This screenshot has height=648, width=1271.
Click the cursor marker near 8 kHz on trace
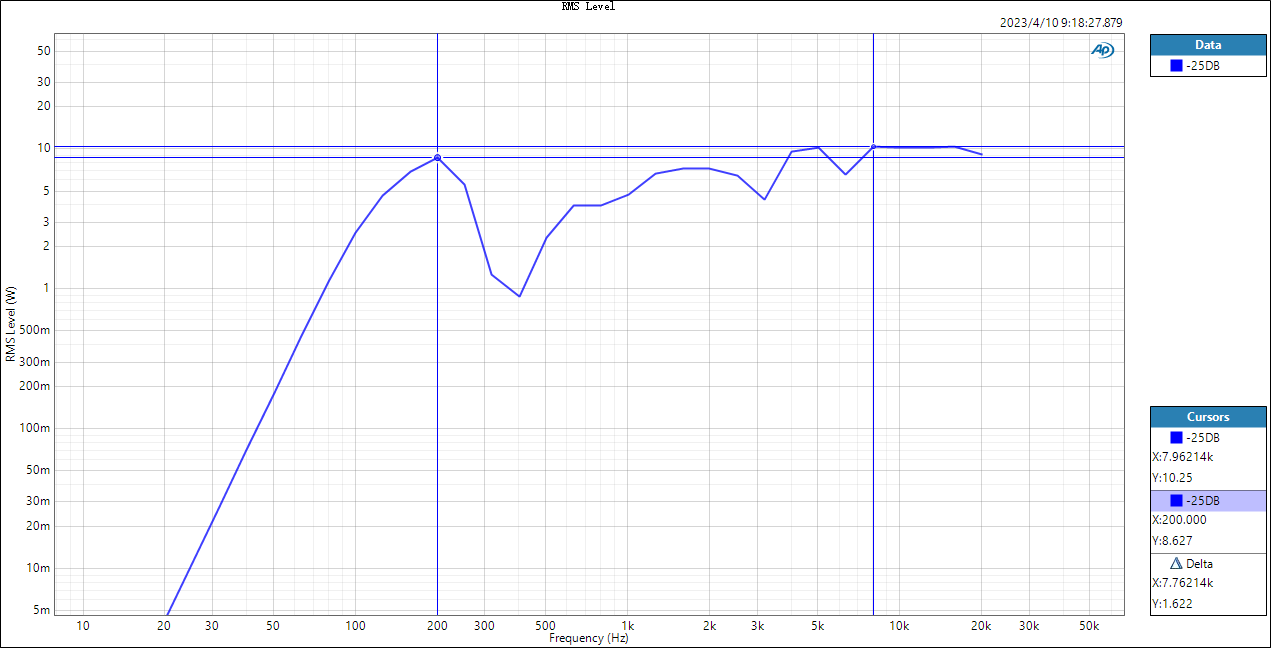pos(874,147)
